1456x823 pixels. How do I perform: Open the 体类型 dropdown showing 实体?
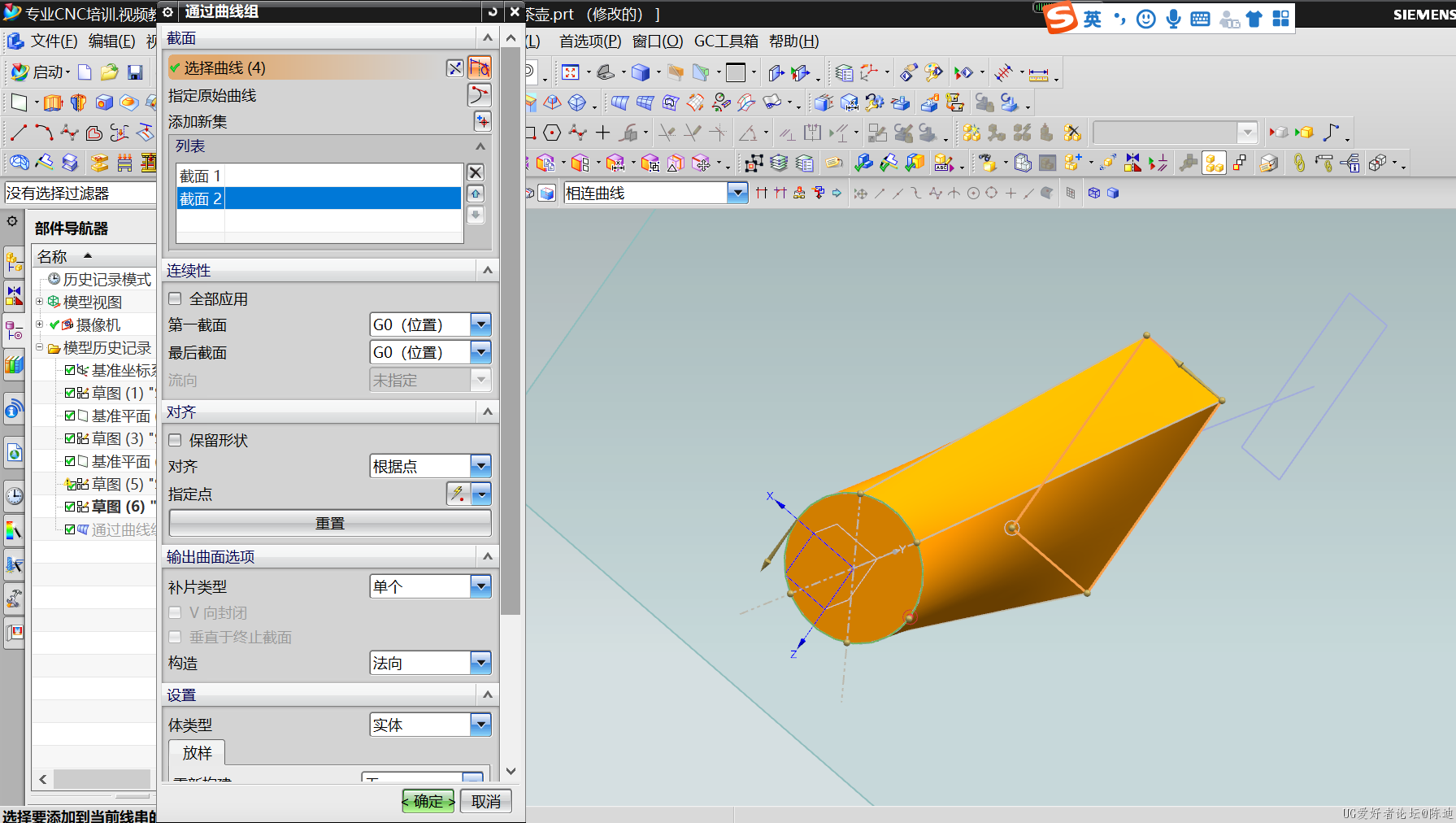[481, 725]
